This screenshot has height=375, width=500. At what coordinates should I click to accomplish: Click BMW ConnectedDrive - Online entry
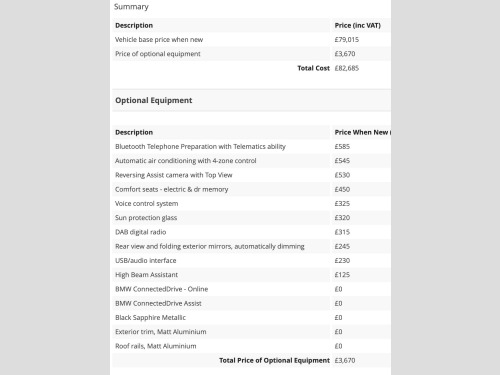(x=162, y=289)
